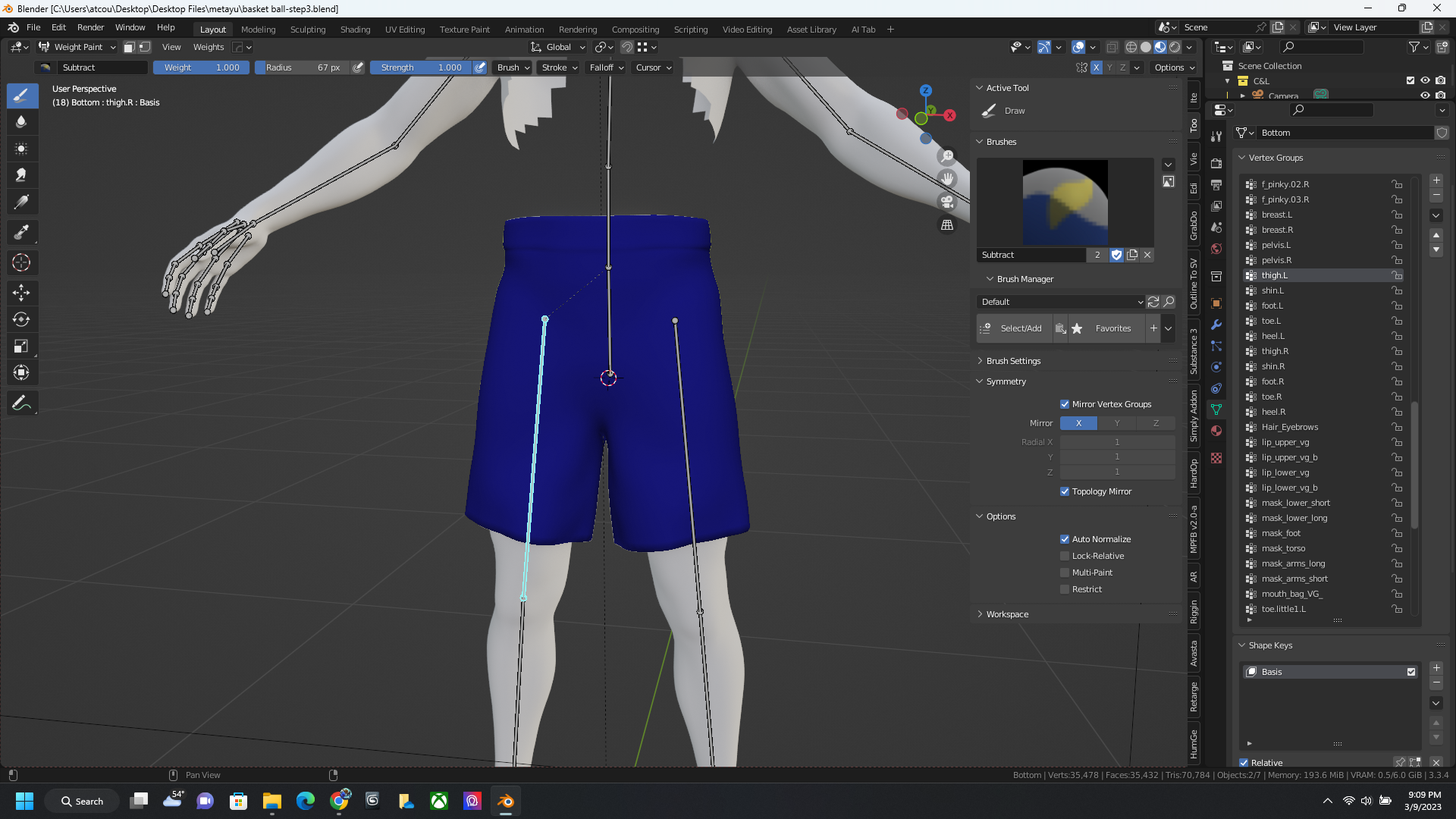
Task: Select the Scale tool
Action: coord(21,346)
